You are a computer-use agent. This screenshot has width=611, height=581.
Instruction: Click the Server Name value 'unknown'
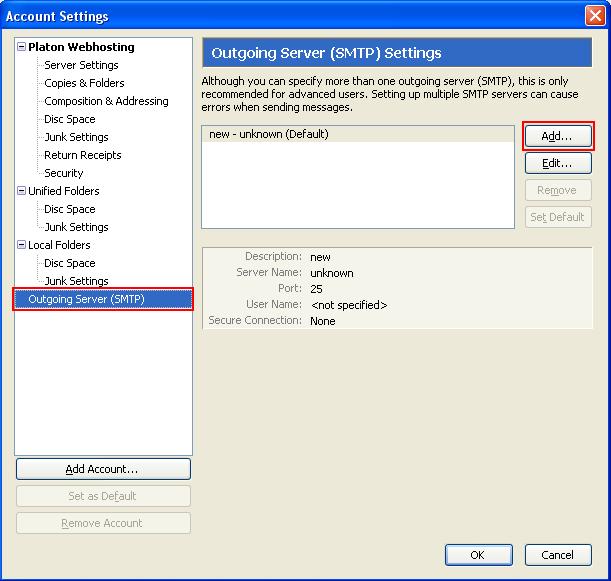click(332, 273)
